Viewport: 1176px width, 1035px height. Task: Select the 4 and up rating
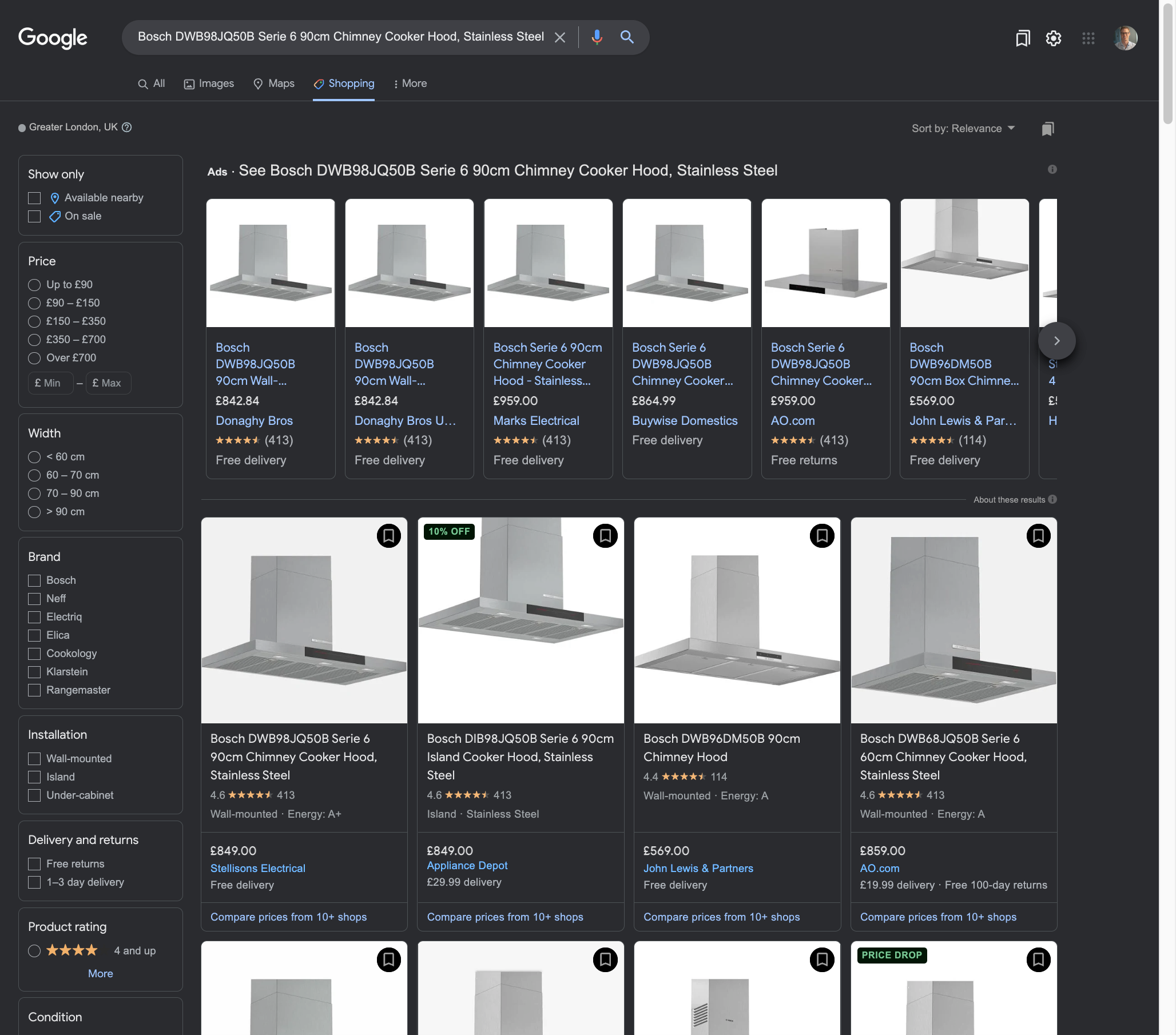(x=34, y=951)
